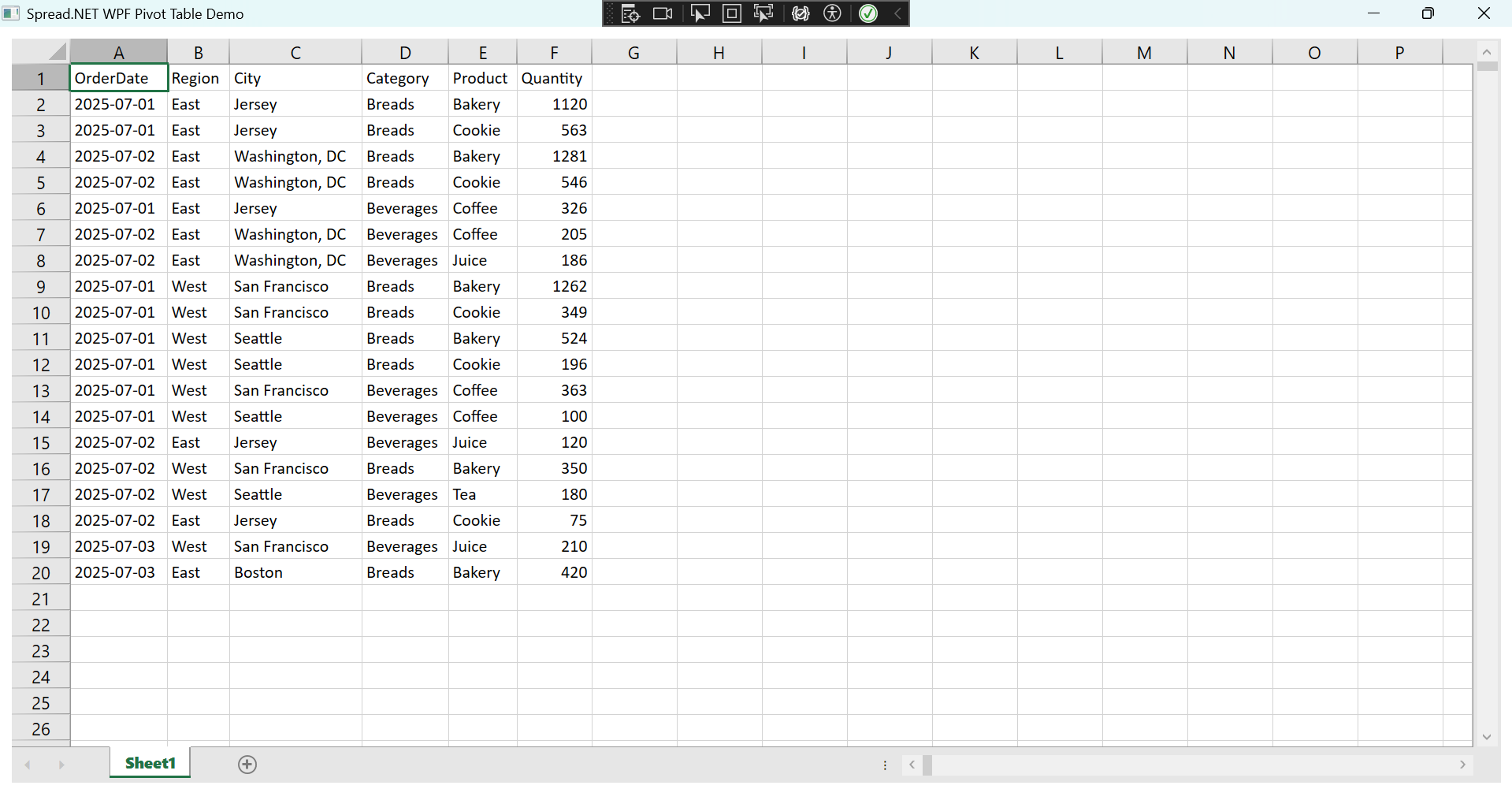Select column A header

(x=119, y=52)
